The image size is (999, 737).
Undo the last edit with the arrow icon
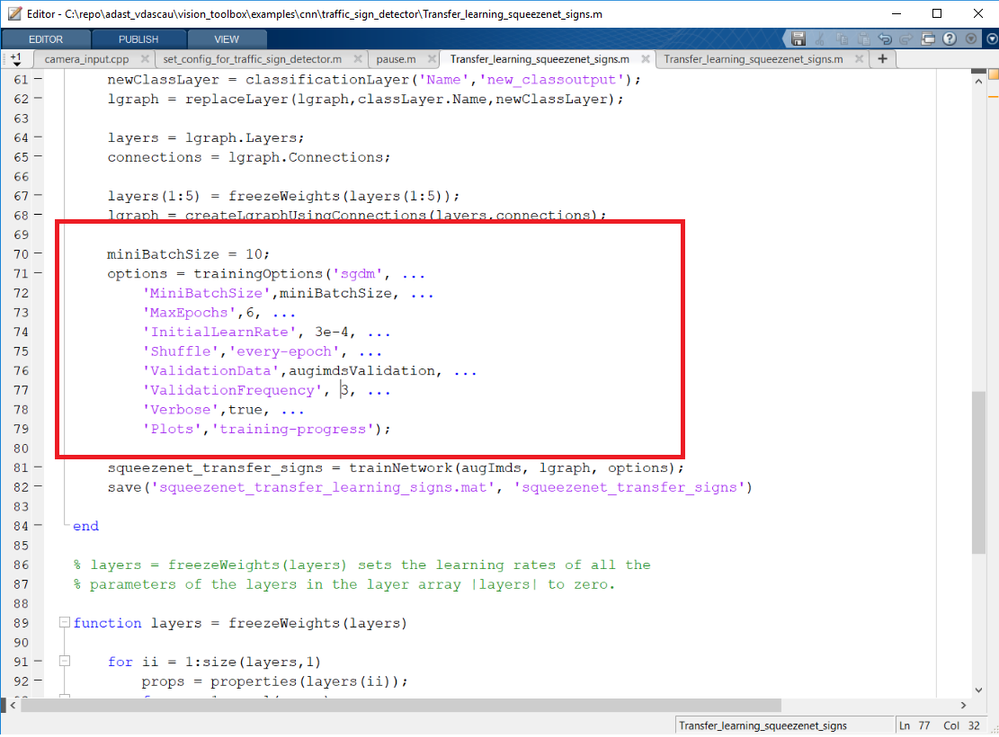[885, 39]
